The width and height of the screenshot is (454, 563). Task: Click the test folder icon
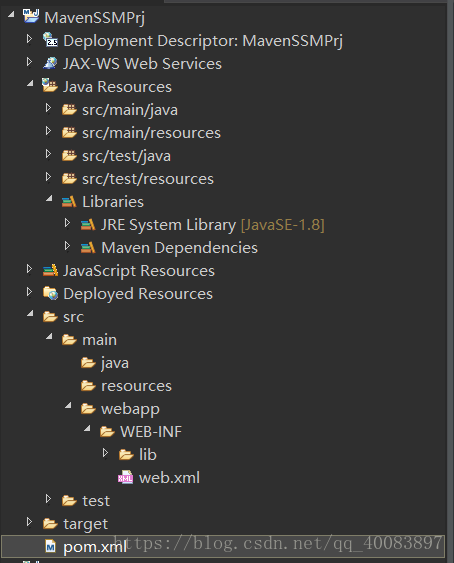(69, 501)
